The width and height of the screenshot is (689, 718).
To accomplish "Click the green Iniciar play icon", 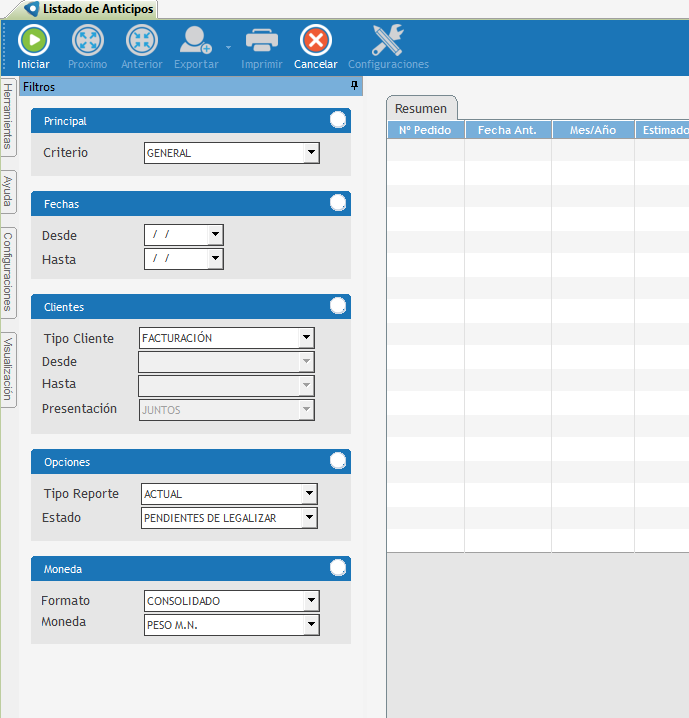I will pos(33,40).
